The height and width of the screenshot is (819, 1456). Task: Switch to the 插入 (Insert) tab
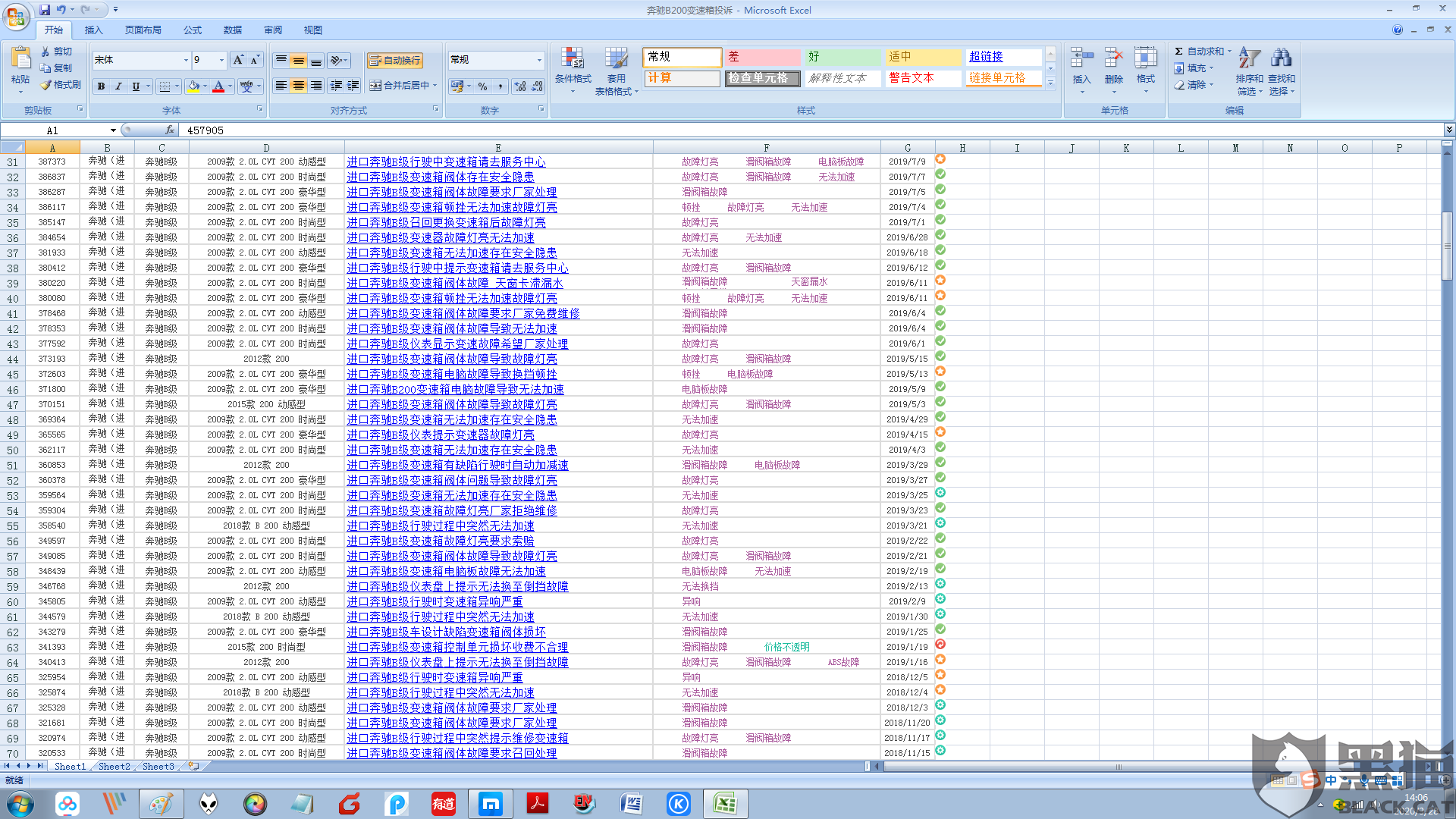93,30
